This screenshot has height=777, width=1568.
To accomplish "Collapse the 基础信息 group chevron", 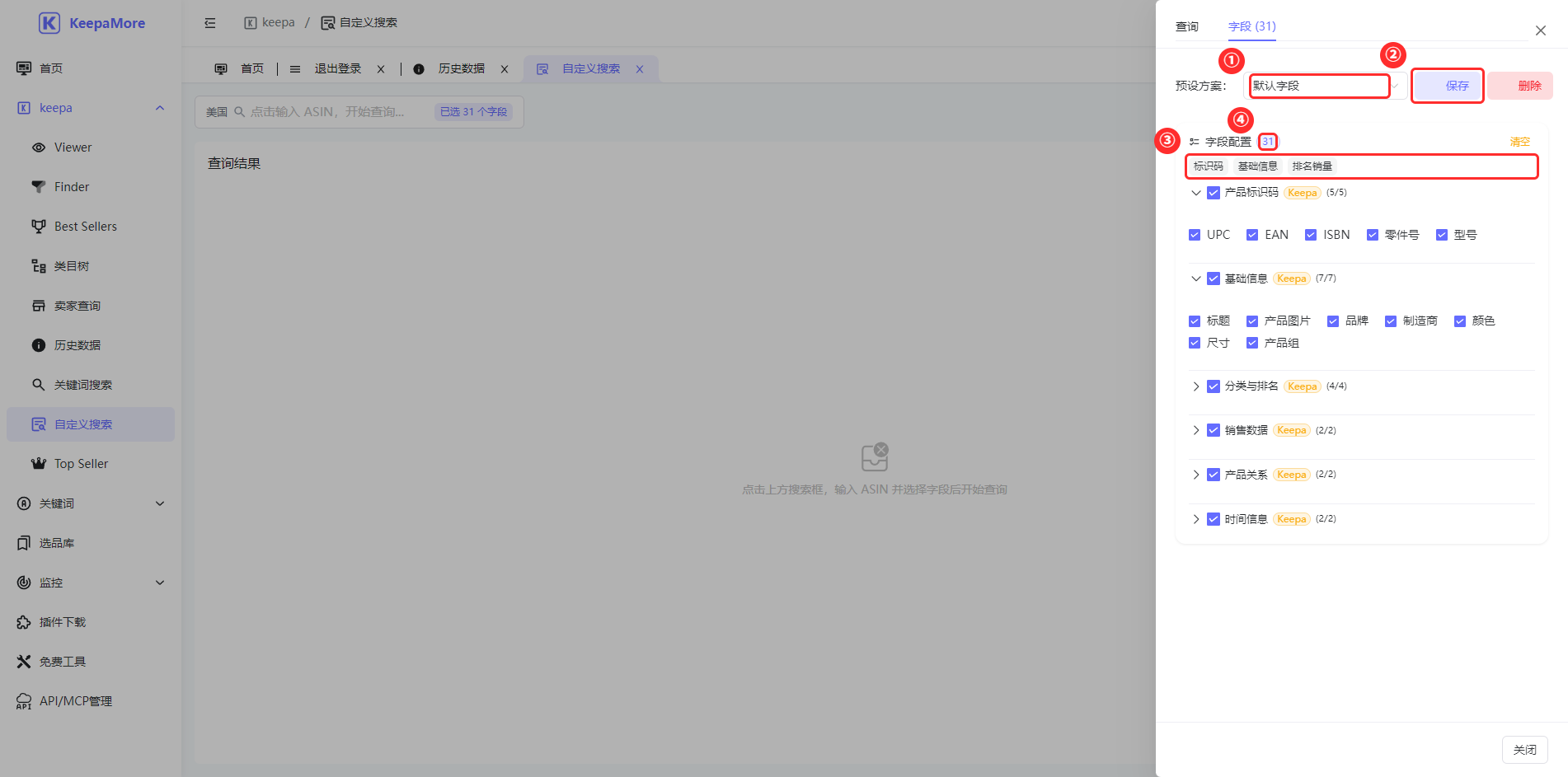I will pyautogui.click(x=1196, y=279).
